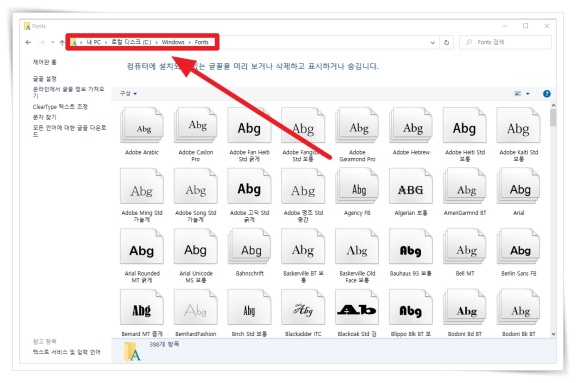Viewport: 576px width, 383px height.
Task: Click 내 PC in the breadcrumb
Action: tap(94, 42)
